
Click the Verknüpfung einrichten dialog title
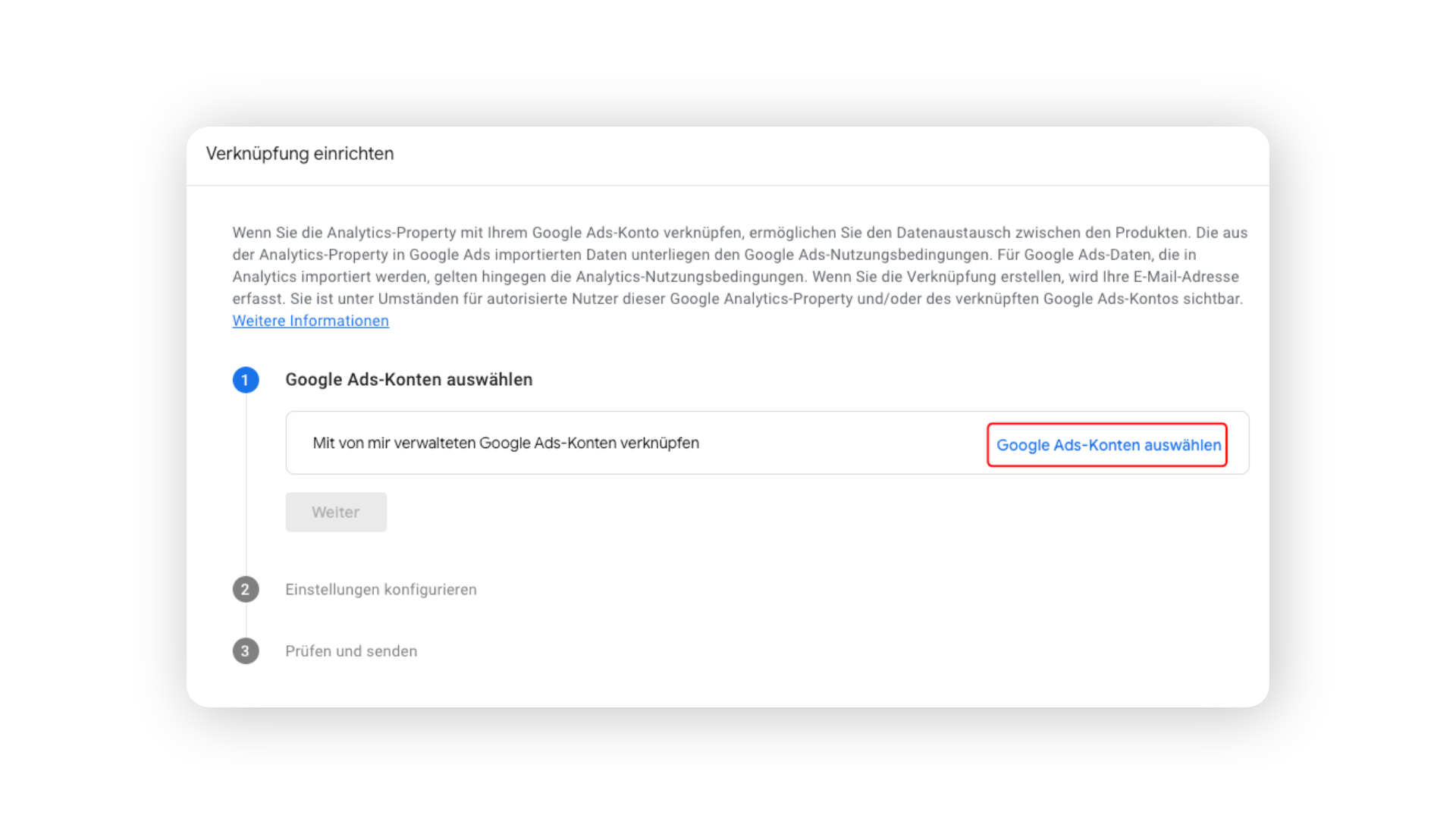300,153
